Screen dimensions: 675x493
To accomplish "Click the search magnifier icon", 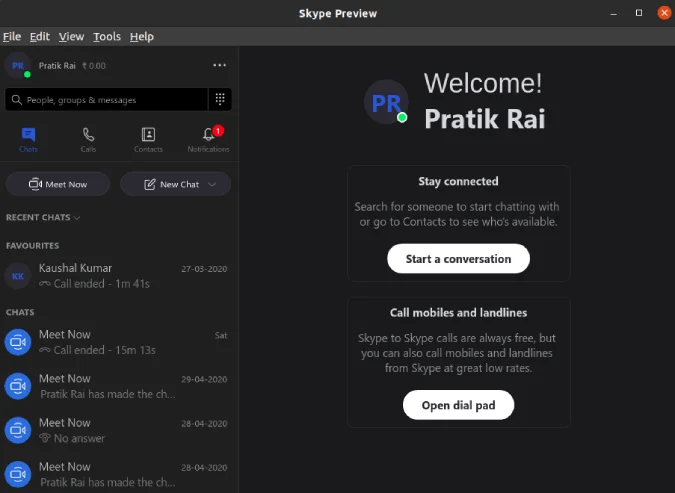I will point(16,100).
